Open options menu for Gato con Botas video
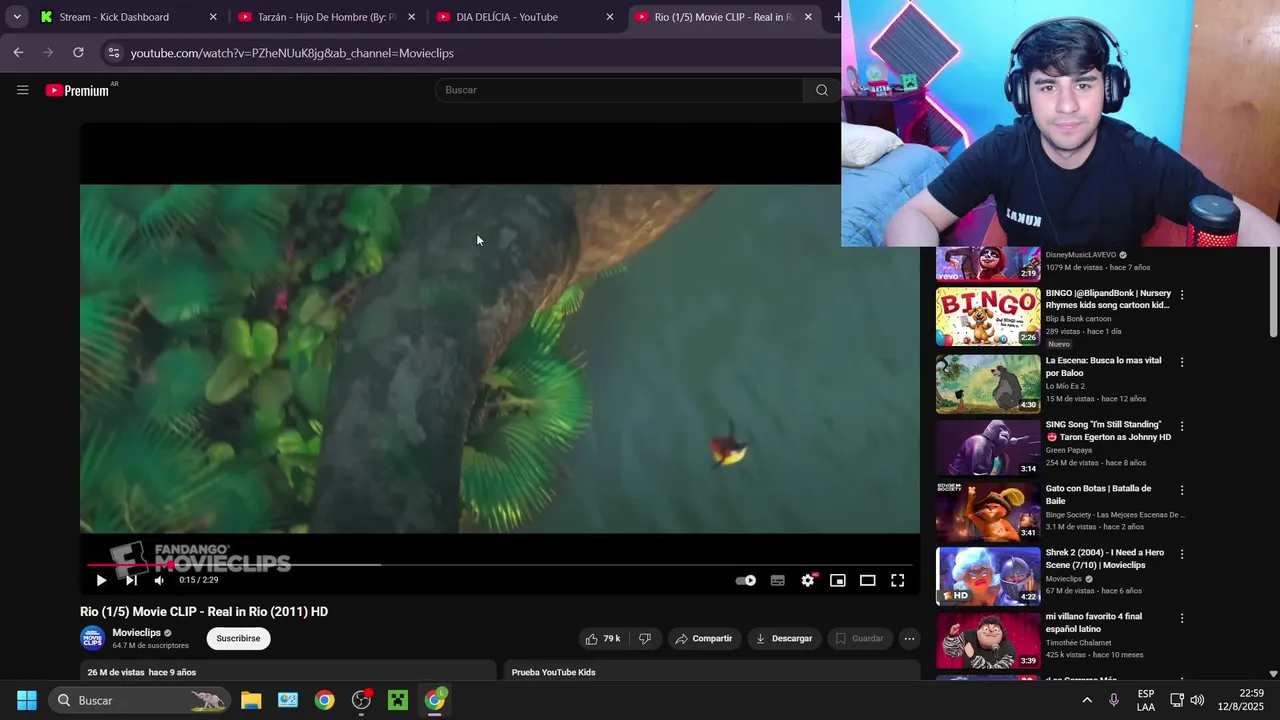Viewport: 1280px width, 720px height. [1182, 490]
